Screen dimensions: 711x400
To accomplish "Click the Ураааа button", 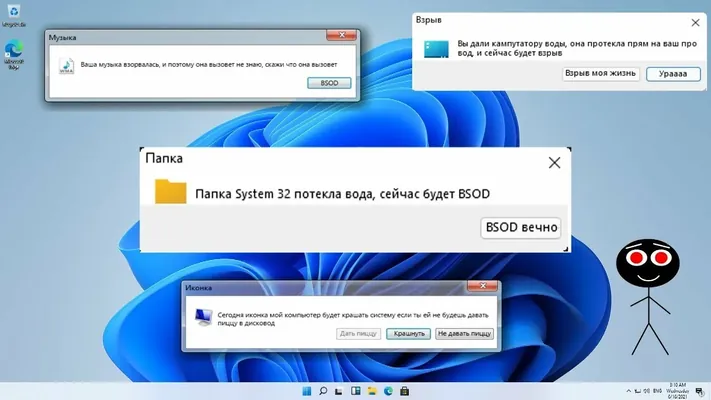I will point(673,74).
